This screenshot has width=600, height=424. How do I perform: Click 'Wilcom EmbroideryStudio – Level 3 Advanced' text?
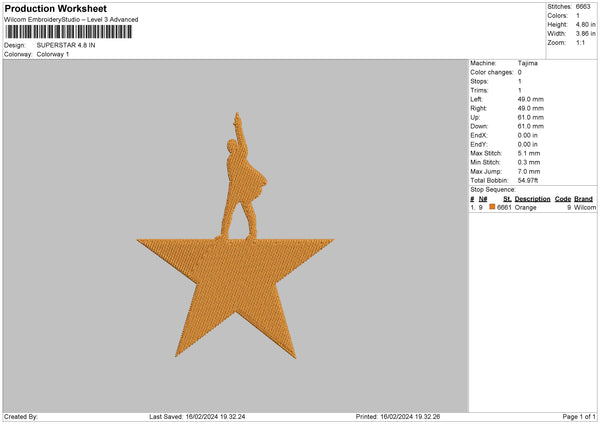click(x=71, y=20)
